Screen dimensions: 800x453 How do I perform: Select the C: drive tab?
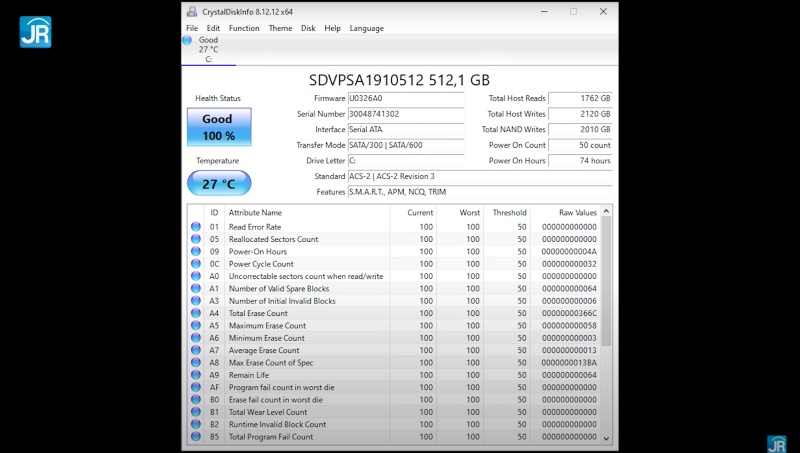click(x=209, y=49)
